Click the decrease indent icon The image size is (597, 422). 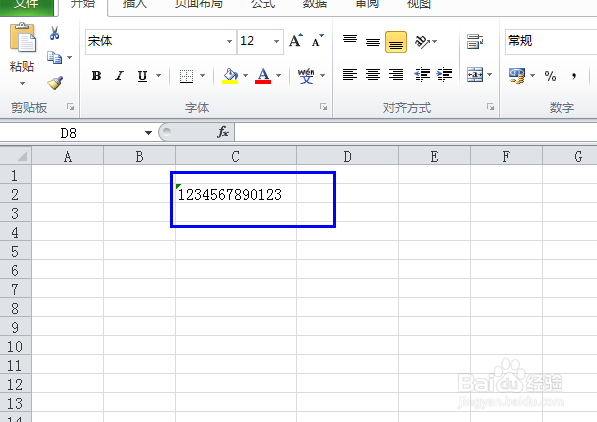point(422,75)
